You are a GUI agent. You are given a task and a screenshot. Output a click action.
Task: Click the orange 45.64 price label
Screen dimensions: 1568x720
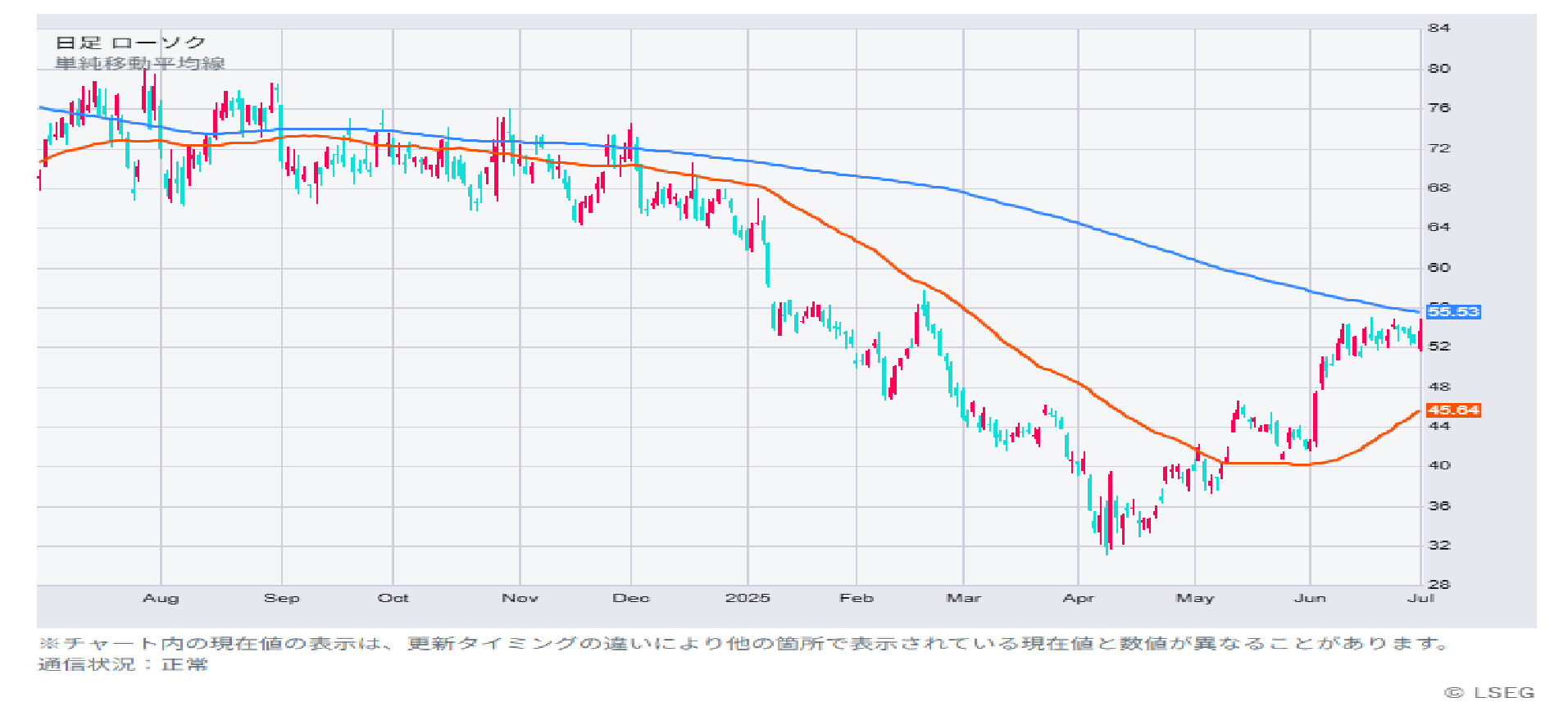(1453, 410)
